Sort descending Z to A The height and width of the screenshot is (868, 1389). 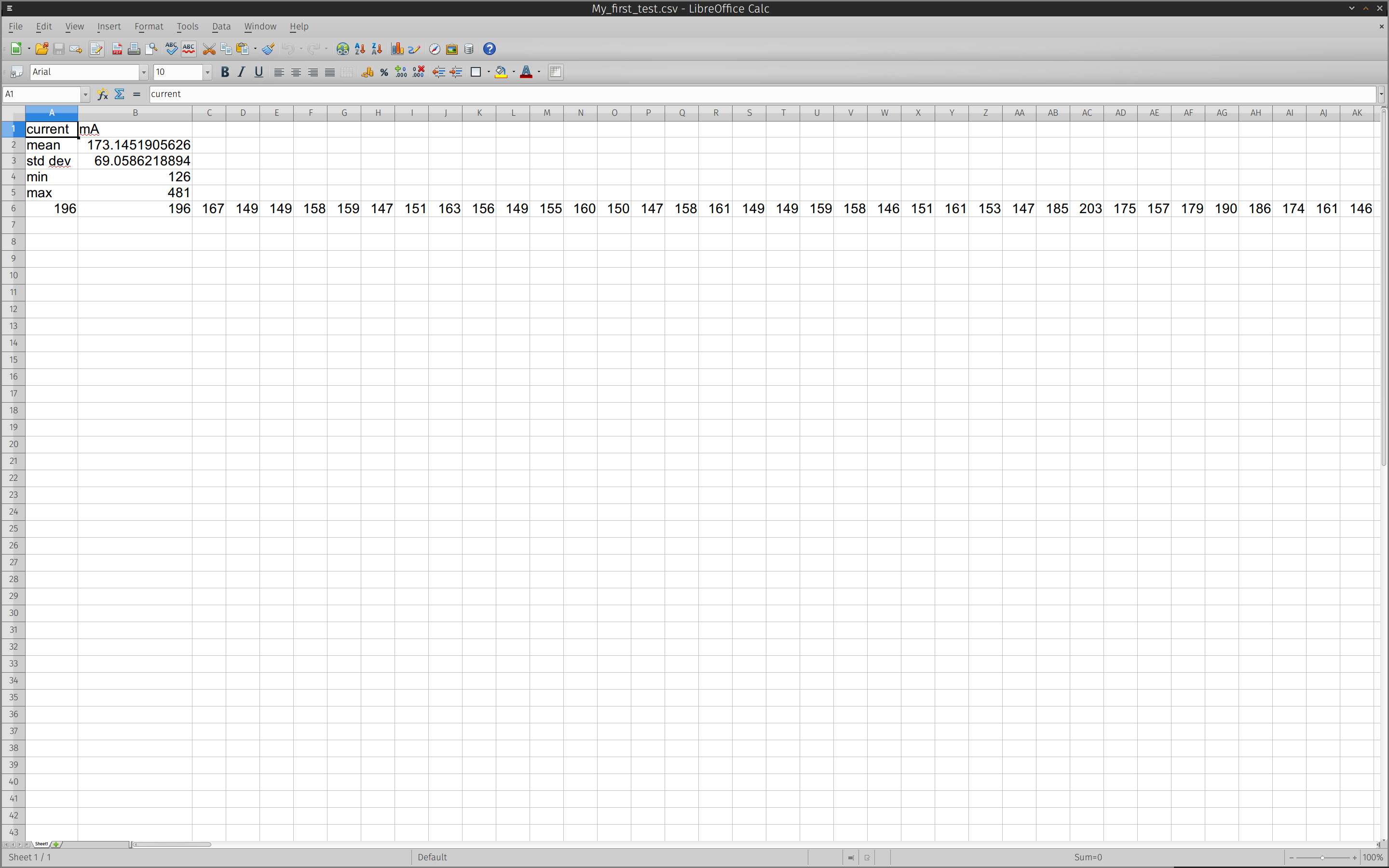[377, 49]
